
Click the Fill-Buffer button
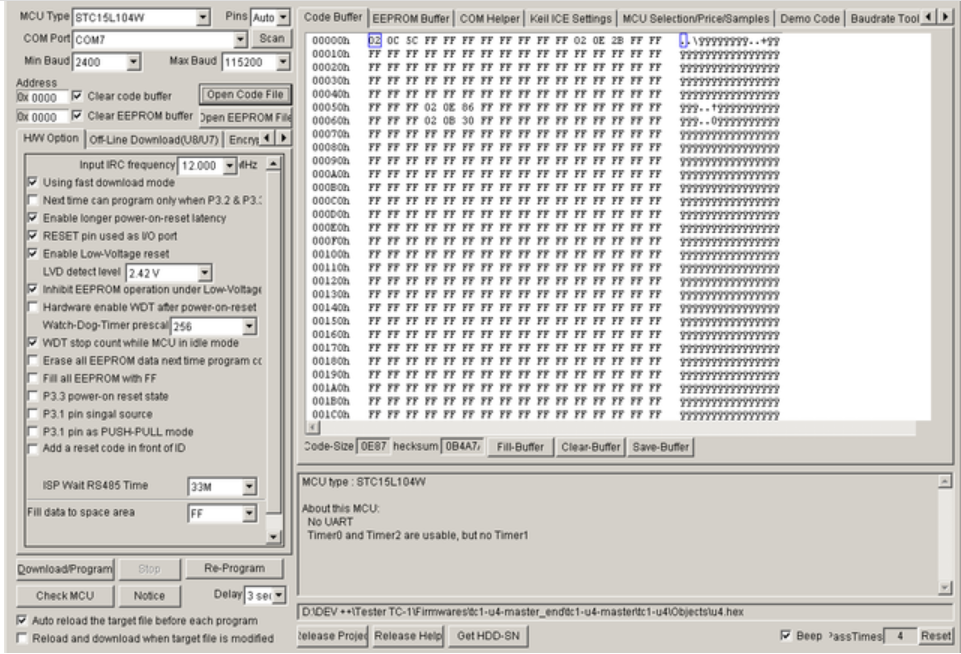click(x=520, y=447)
